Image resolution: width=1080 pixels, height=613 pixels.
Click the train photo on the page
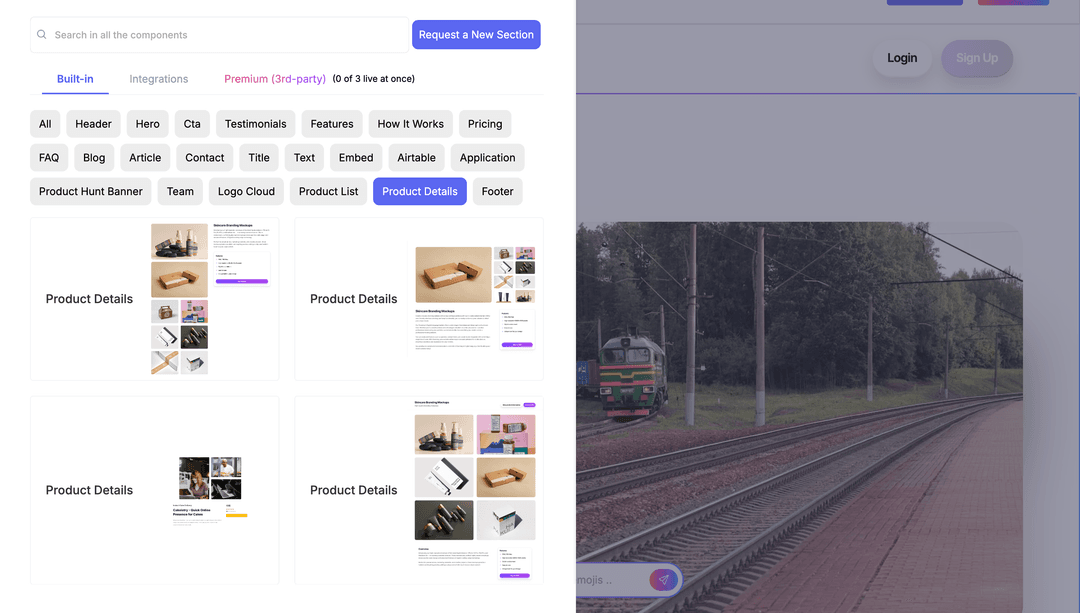[x=799, y=417]
